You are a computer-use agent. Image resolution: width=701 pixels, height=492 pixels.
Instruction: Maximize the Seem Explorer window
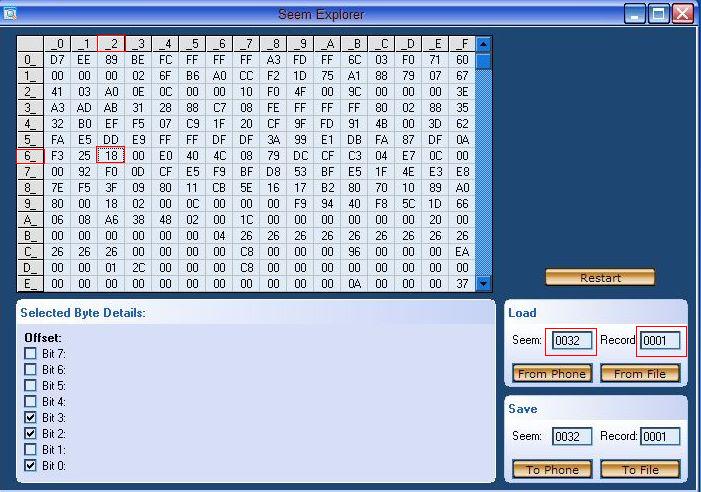(x=659, y=14)
